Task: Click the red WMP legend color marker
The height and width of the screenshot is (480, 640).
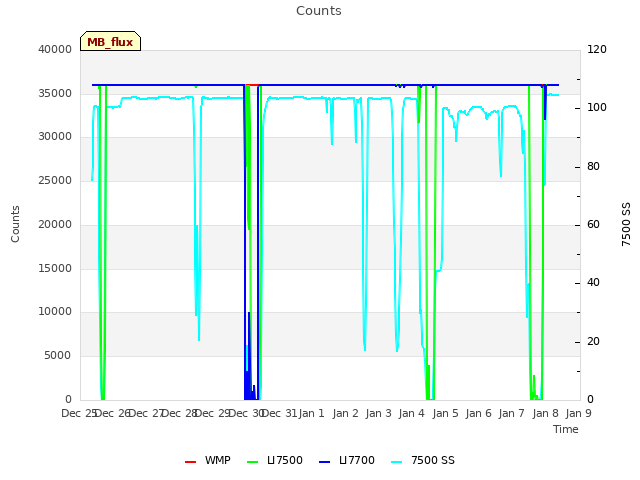Action: point(191,462)
